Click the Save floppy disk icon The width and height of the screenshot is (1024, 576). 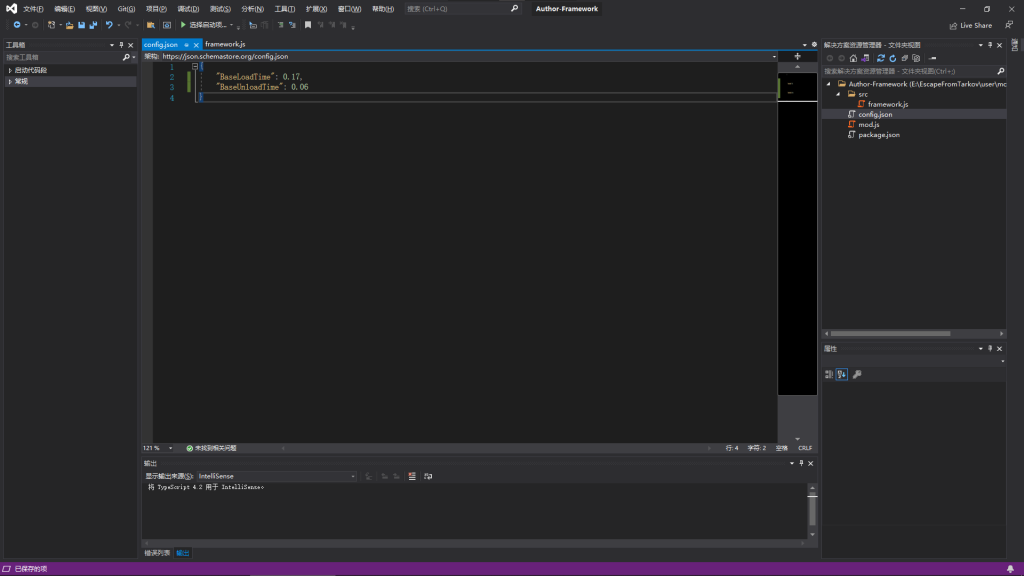[82, 25]
